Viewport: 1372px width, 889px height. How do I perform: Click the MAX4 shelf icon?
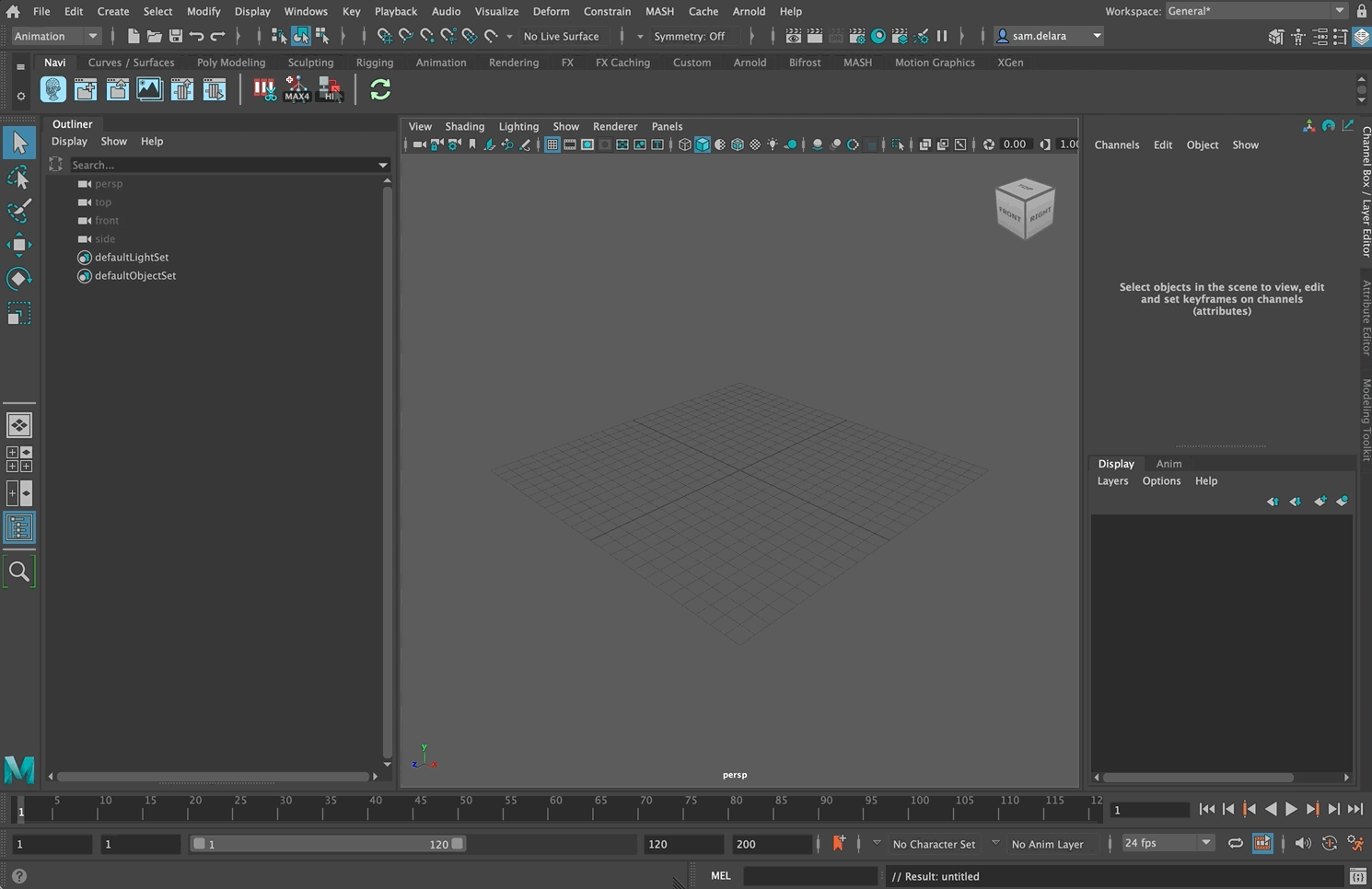pos(296,89)
